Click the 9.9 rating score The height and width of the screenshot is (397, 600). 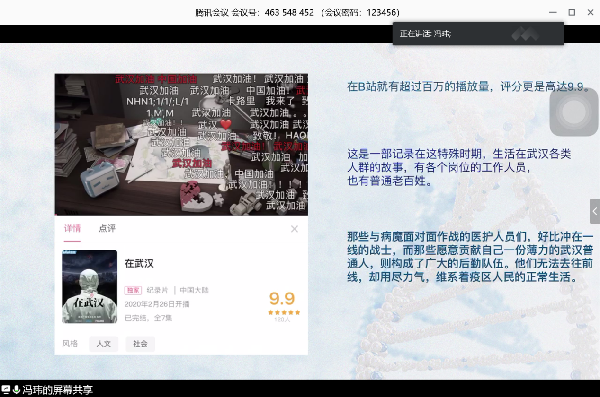282,298
